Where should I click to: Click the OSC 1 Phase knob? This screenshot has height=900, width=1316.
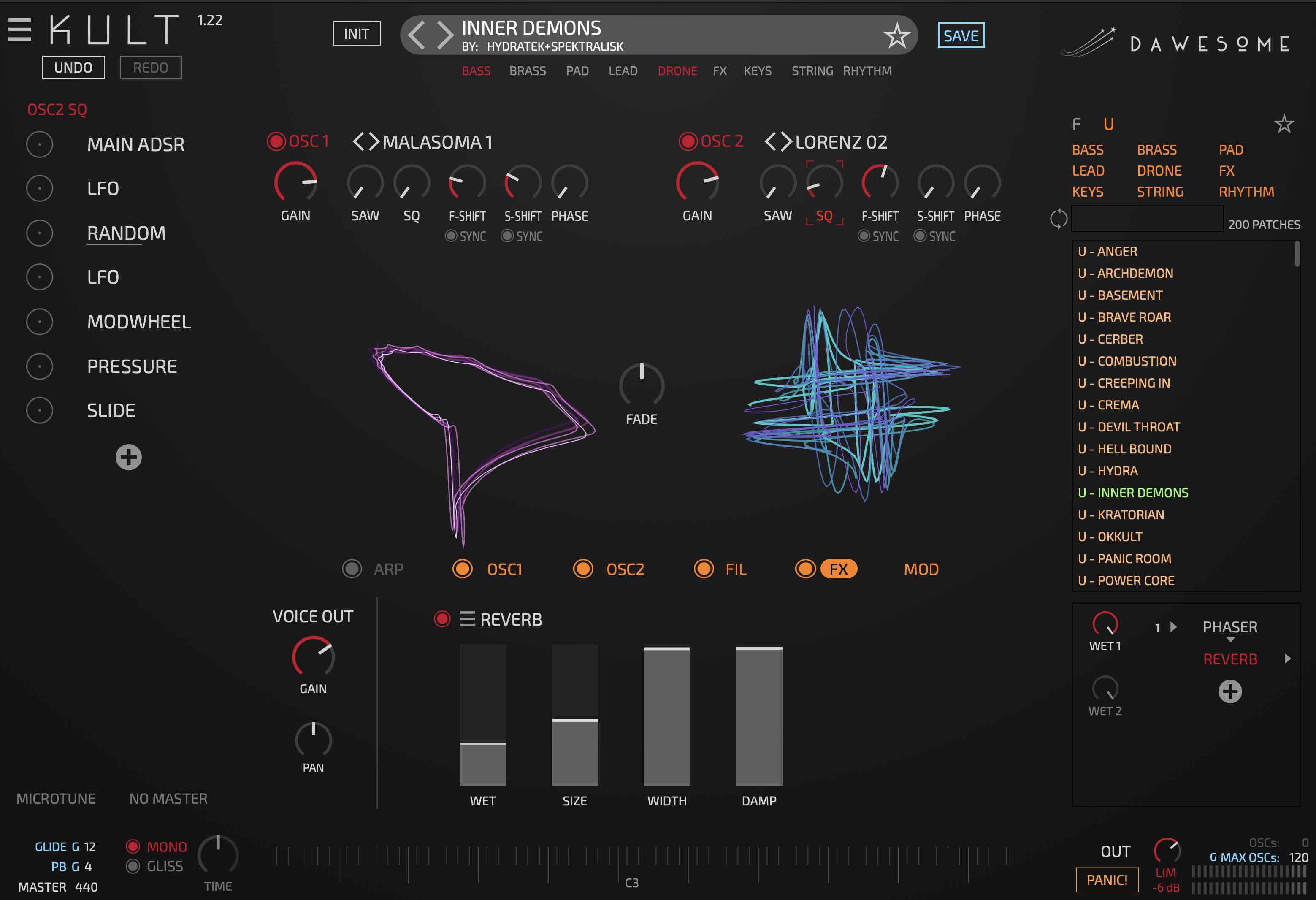(x=570, y=182)
